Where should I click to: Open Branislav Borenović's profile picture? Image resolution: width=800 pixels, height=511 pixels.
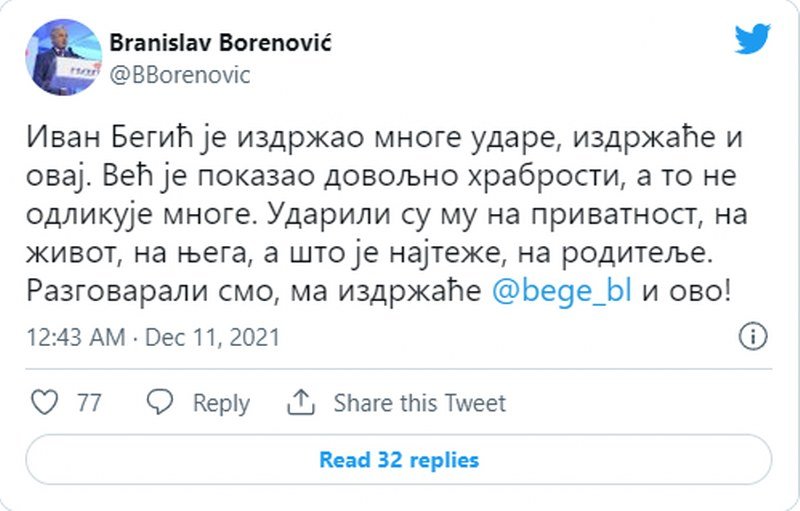[63, 57]
